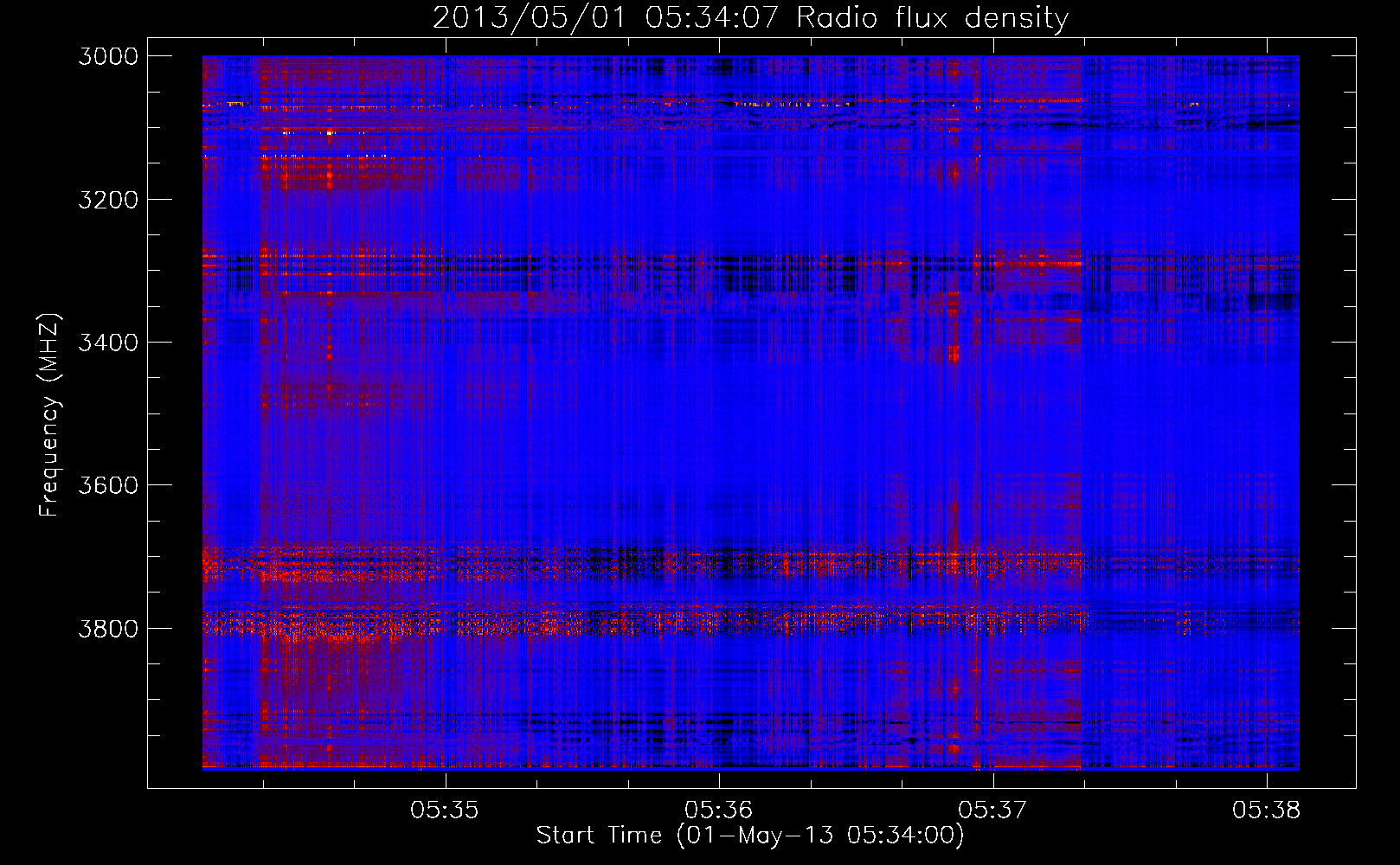Click the 05:37 time tick label
Viewport: 1400px width, 865px height.
[992, 811]
